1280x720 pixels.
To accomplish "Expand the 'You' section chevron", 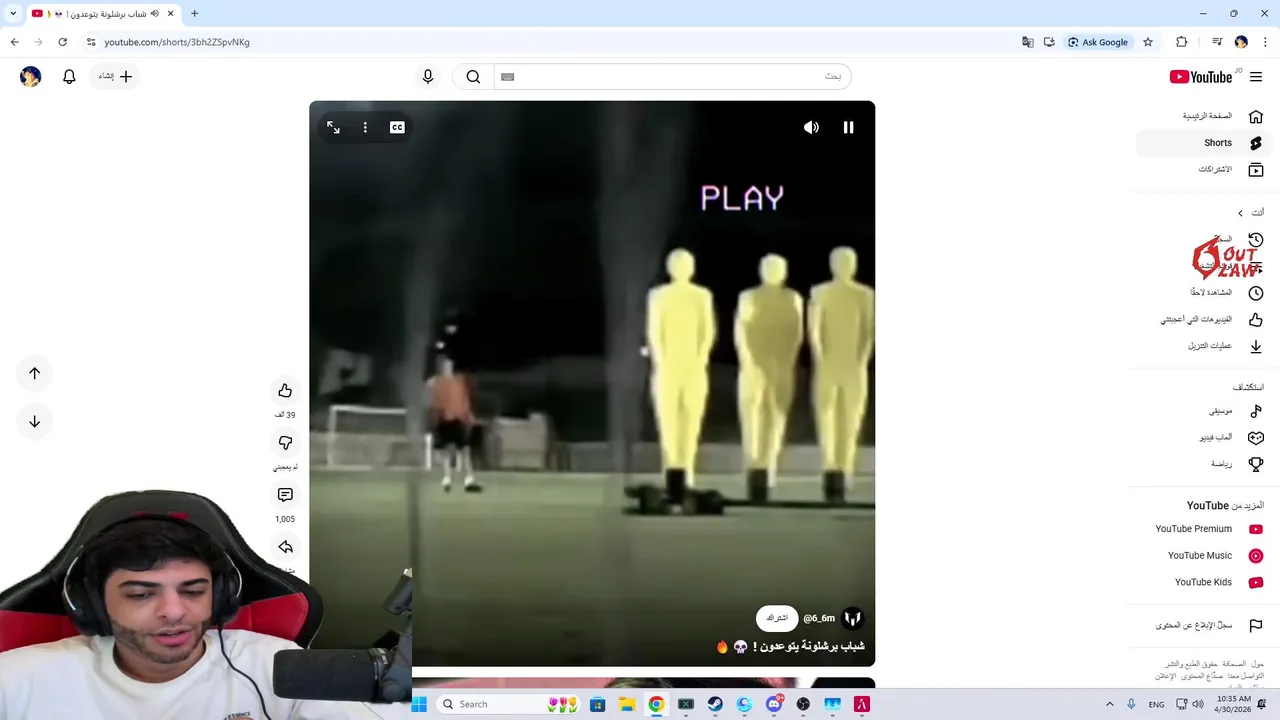I will click(x=1240, y=213).
